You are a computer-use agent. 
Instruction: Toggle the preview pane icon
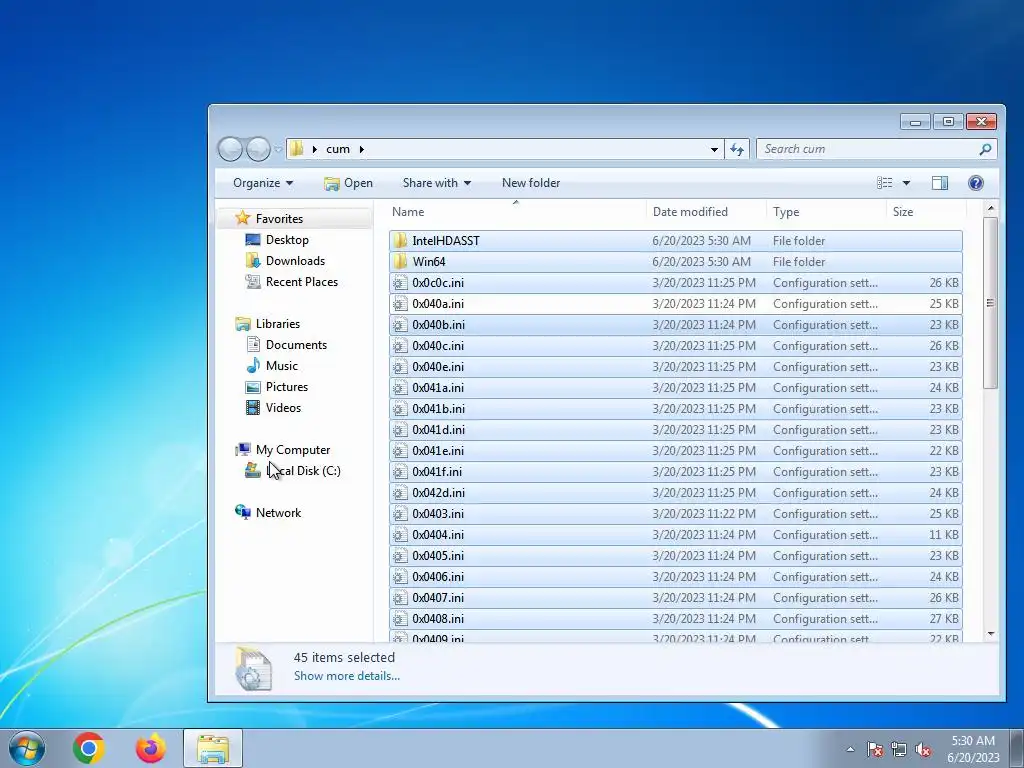coord(940,183)
